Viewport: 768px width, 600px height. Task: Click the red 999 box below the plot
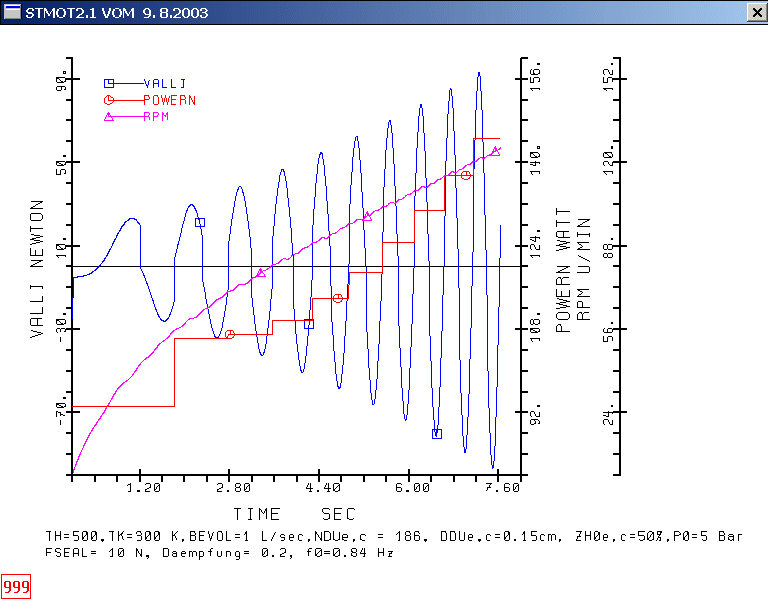pyautogui.click(x=15, y=586)
